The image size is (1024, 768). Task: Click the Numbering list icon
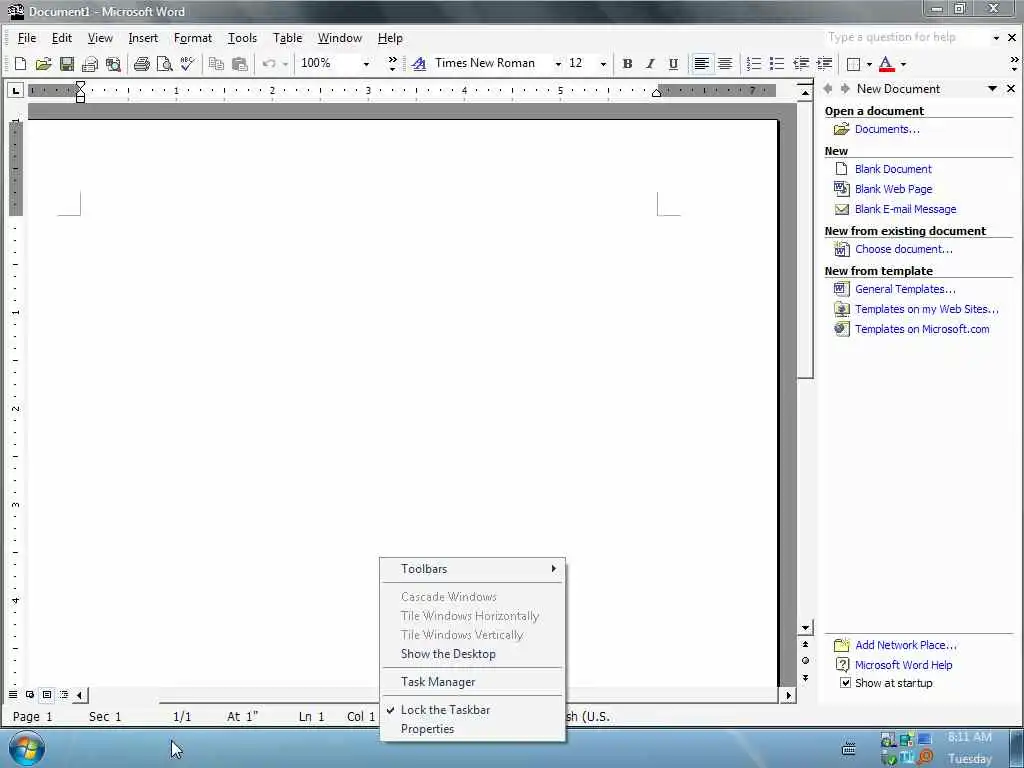(754, 63)
